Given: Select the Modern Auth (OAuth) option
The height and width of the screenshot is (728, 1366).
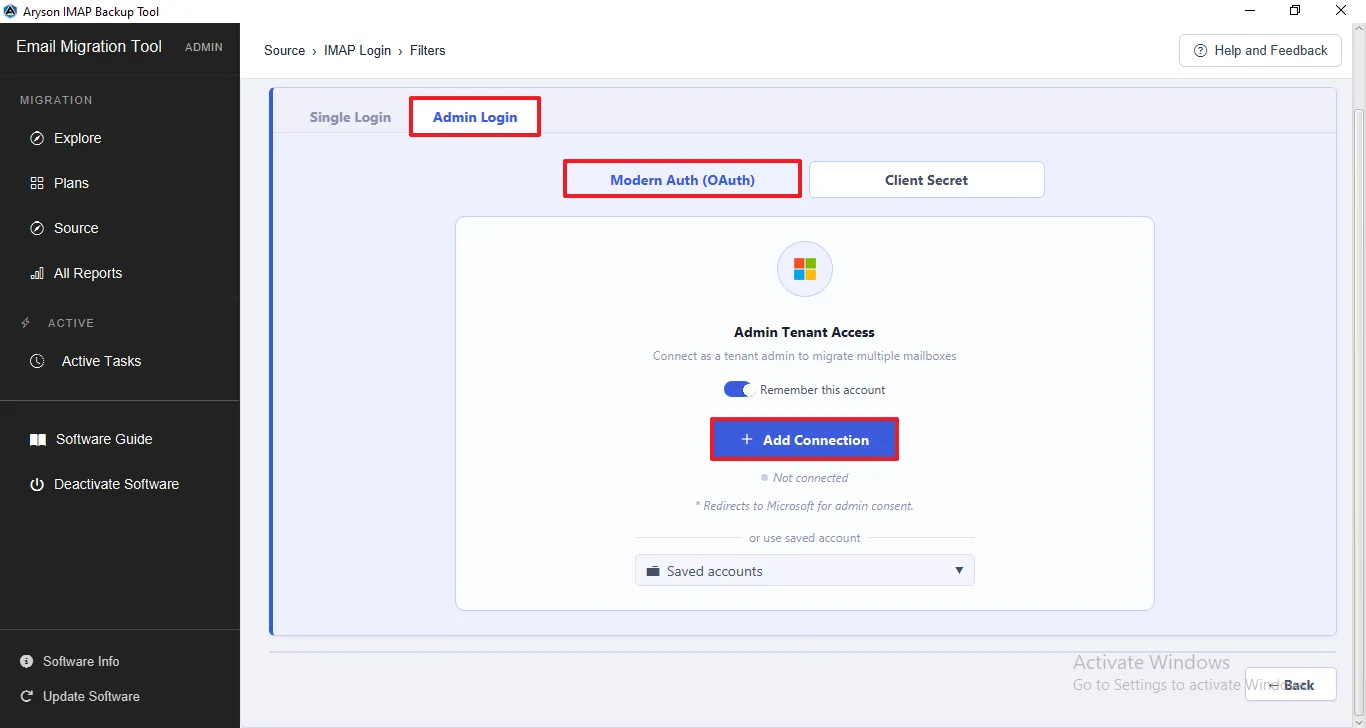Looking at the screenshot, I should (682, 180).
